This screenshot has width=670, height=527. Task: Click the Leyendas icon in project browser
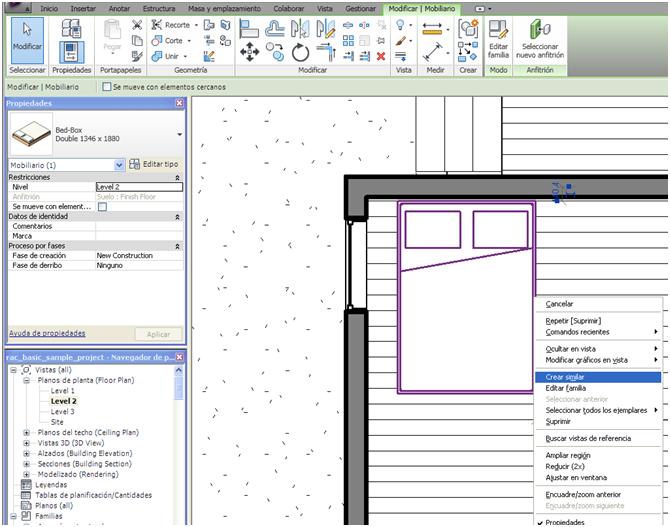coord(27,484)
